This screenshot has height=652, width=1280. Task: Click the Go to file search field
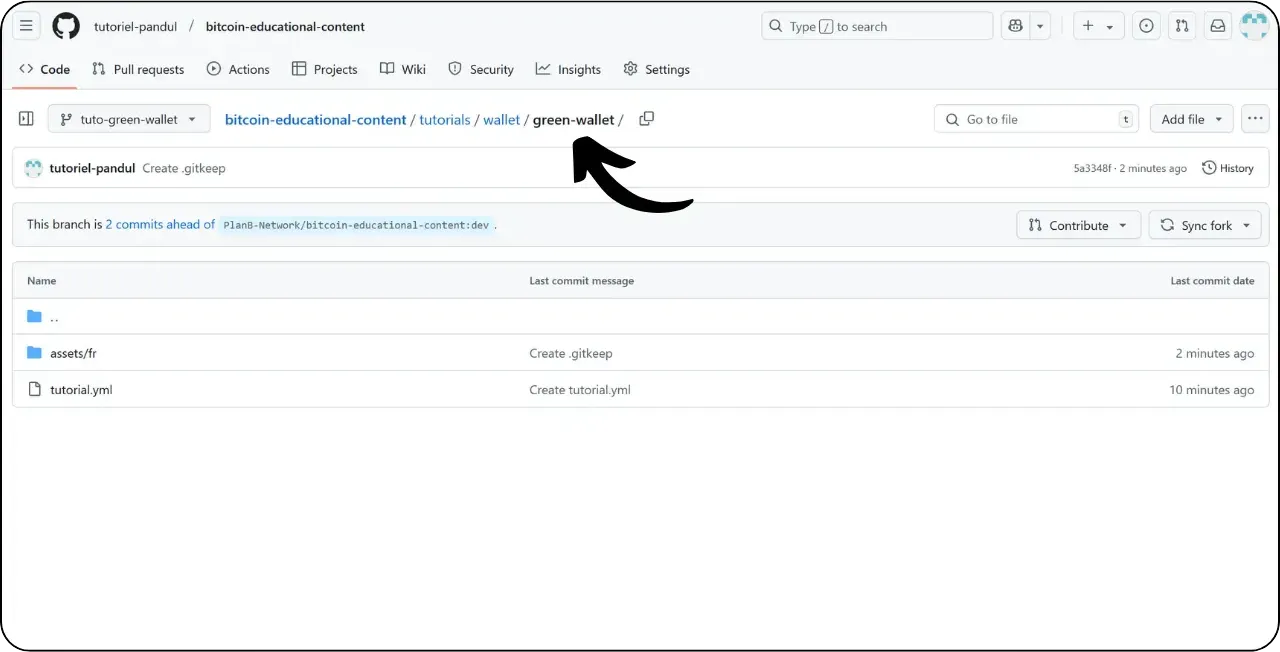click(1035, 118)
